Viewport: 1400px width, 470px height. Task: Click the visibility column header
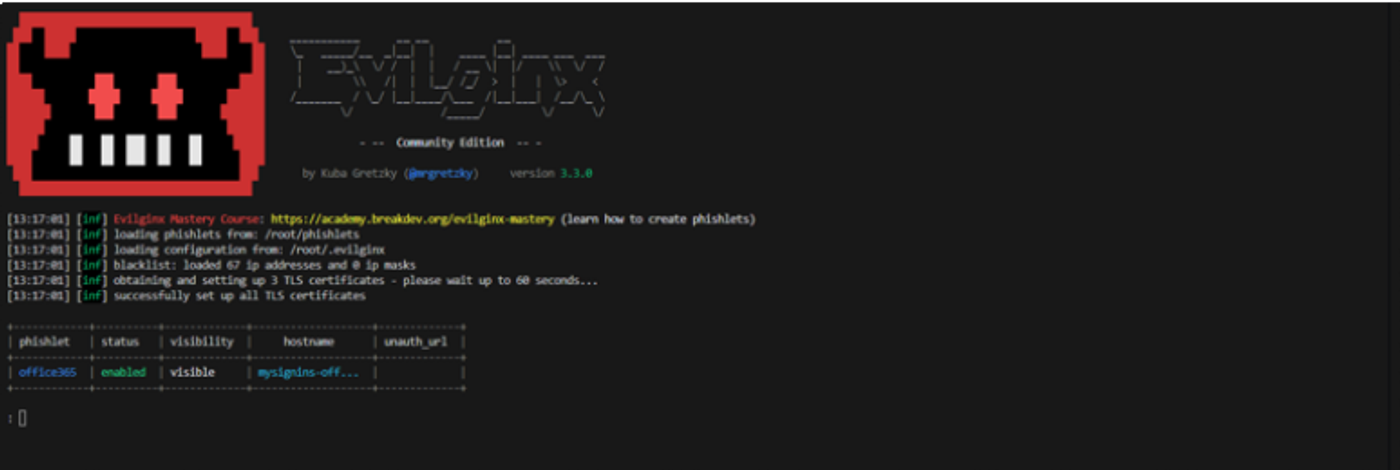click(x=201, y=342)
